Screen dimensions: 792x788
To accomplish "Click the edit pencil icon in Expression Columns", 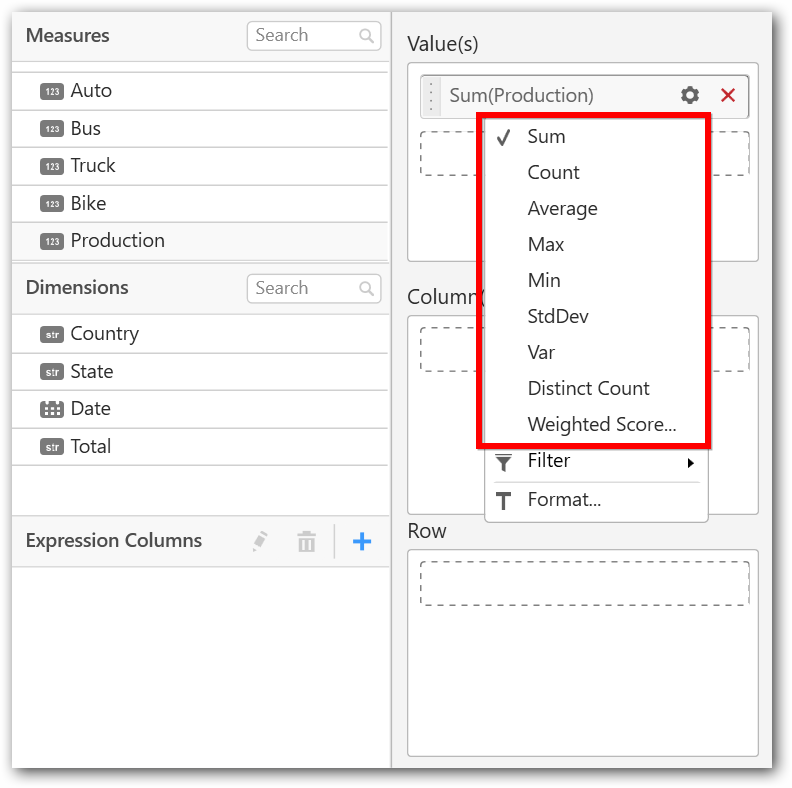I will click(260, 541).
